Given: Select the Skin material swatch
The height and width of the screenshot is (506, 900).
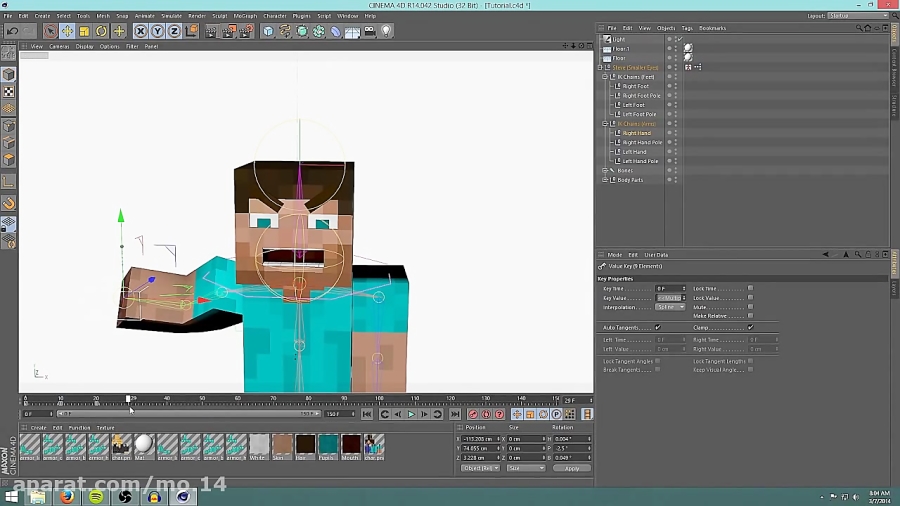Looking at the screenshot, I should tap(282, 447).
